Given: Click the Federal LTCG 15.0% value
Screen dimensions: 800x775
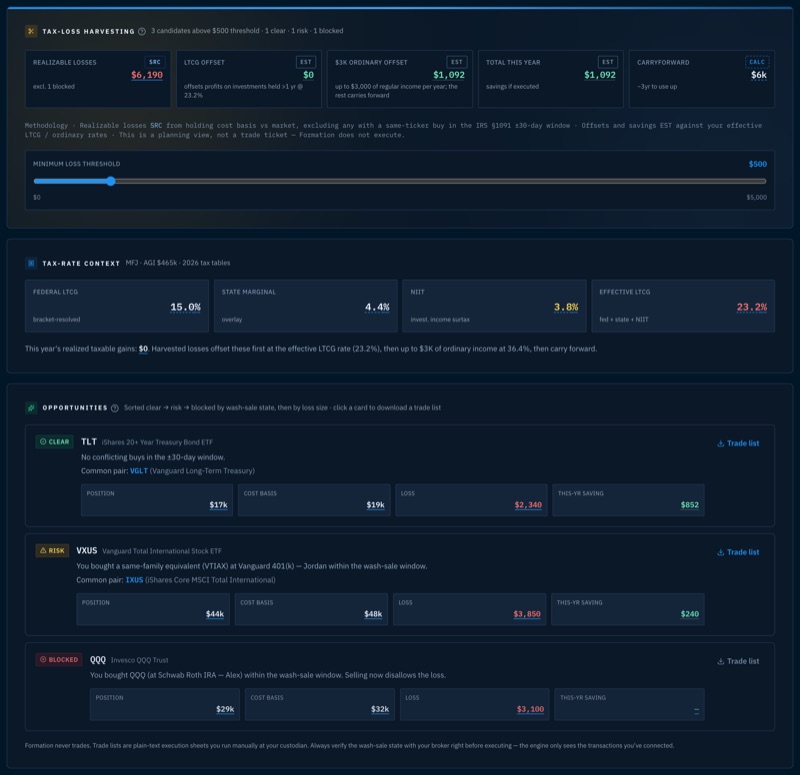Looking at the screenshot, I should (x=185, y=307).
